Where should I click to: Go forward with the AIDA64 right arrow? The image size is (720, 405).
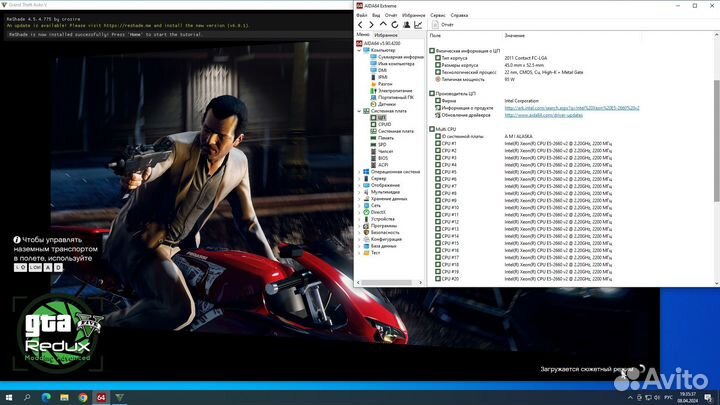[x=371, y=25]
